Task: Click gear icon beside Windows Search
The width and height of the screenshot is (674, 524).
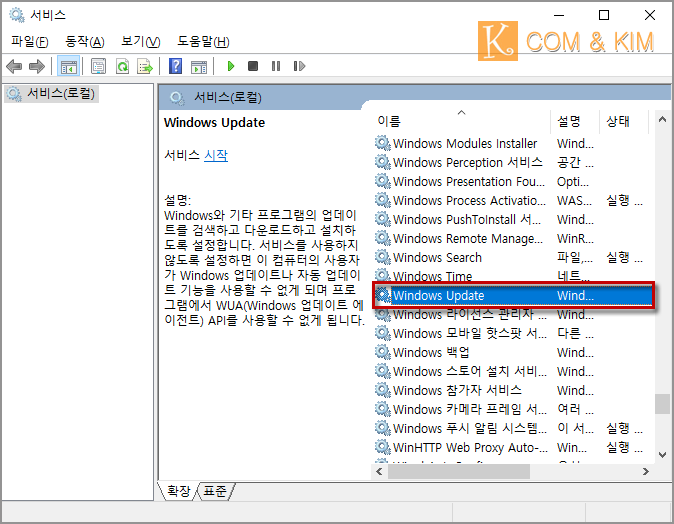Action: (382, 257)
